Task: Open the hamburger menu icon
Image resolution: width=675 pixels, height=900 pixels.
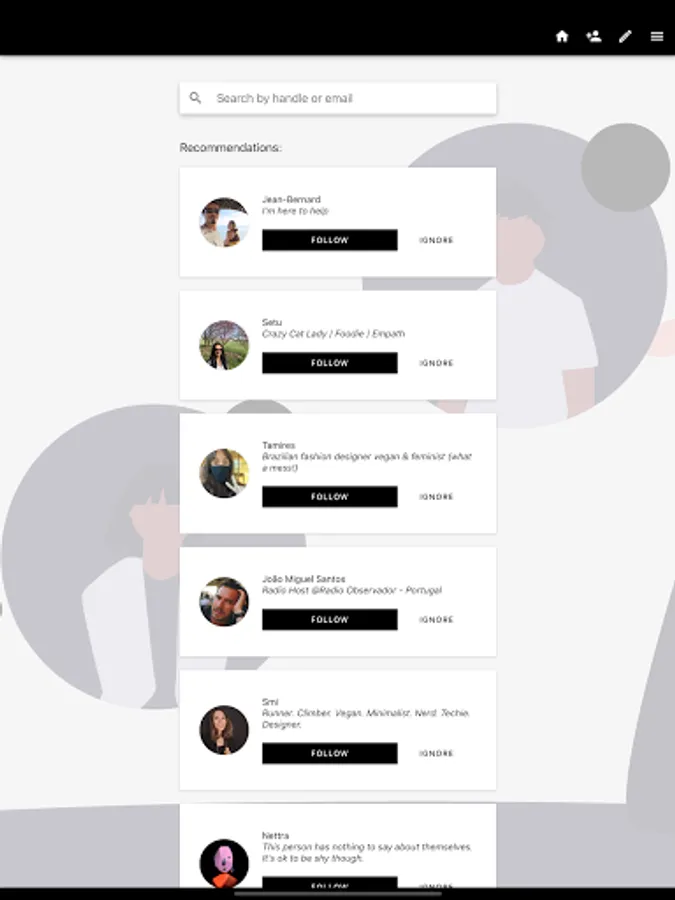Action: pos(657,37)
